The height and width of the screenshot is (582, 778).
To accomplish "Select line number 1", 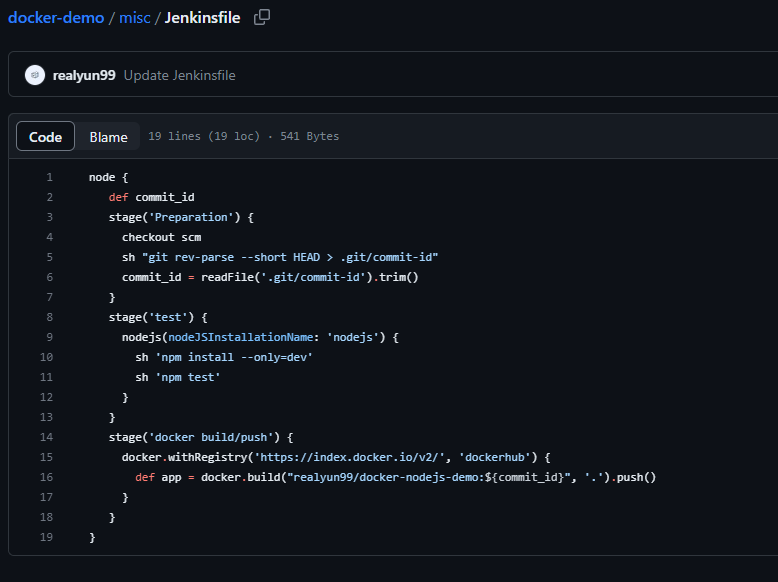I will (x=49, y=177).
